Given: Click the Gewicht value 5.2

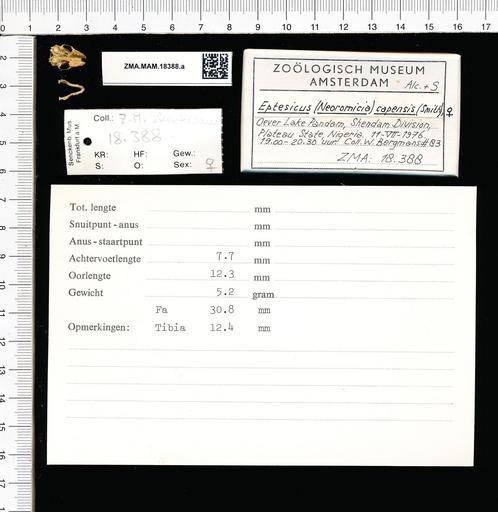Looking at the screenshot, I should 225,292.
